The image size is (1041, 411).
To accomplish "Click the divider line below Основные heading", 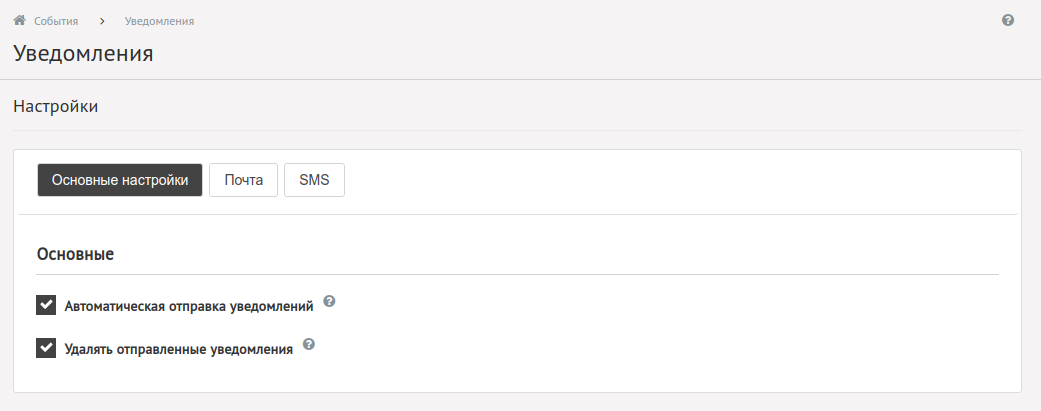I will point(517,274).
